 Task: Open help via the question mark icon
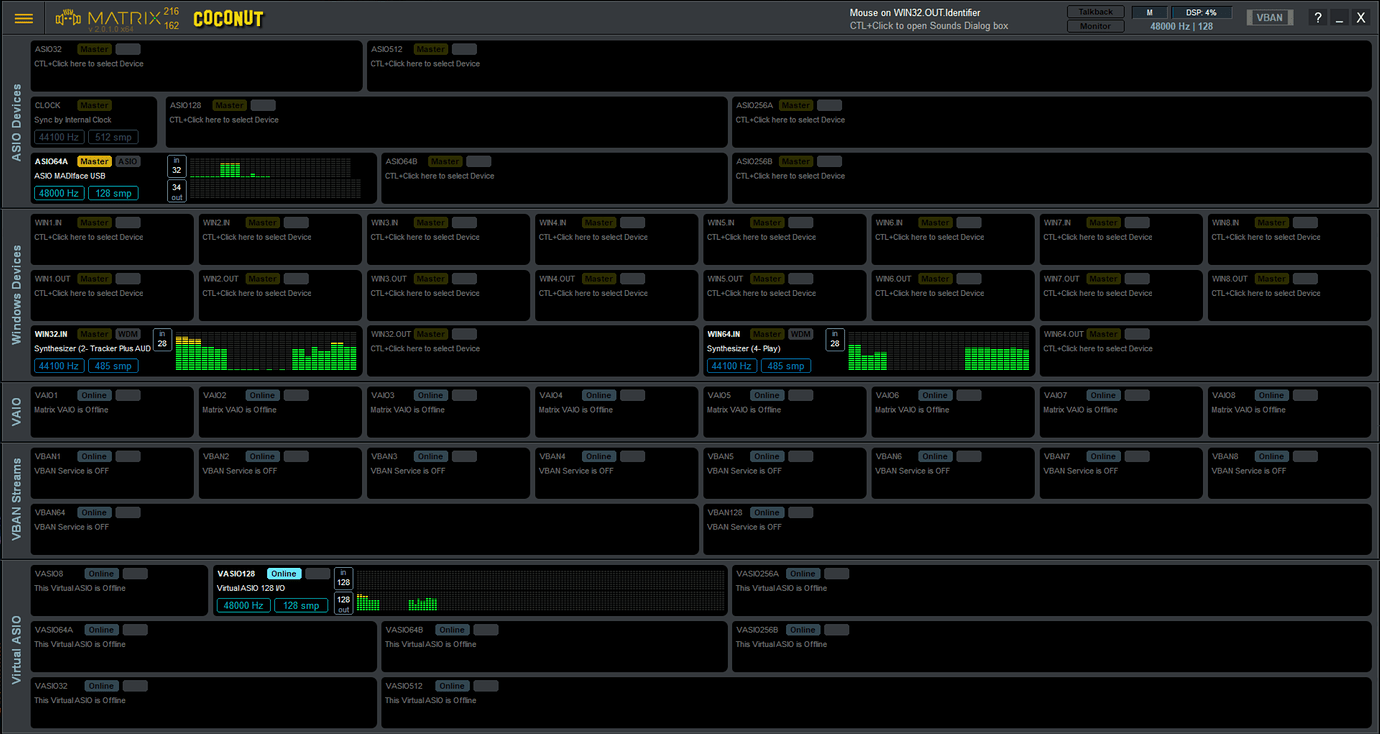1317,17
